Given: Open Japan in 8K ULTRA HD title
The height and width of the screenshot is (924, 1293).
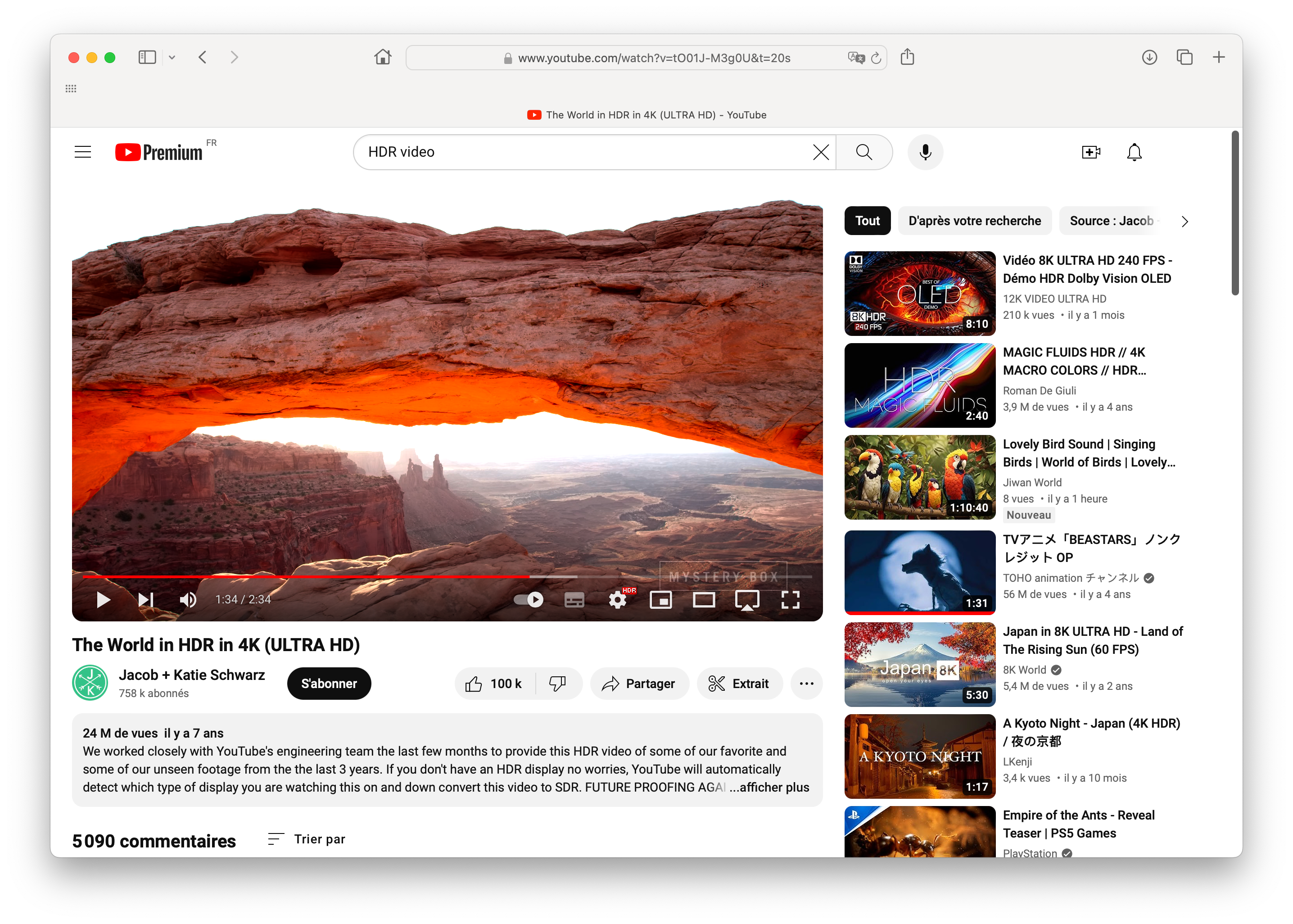Looking at the screenshot, I should pyautogui.click(x=1093, y=640).
